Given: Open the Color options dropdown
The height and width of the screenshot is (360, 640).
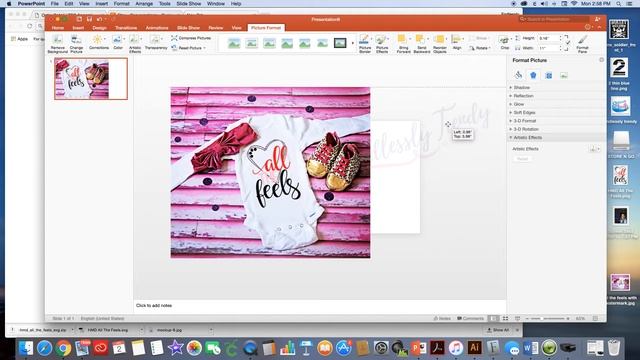Looking at the screenshot, I should click(x=118, y=43).
